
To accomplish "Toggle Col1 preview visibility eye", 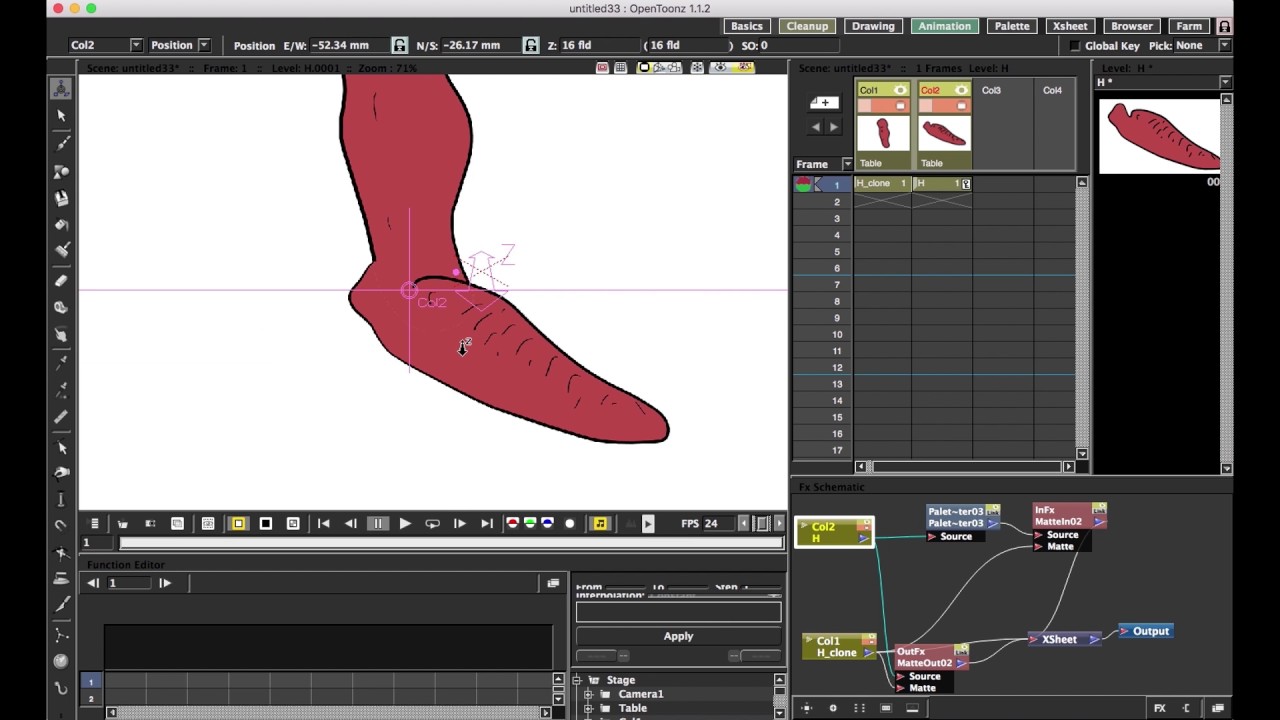I will pos(900,90).
